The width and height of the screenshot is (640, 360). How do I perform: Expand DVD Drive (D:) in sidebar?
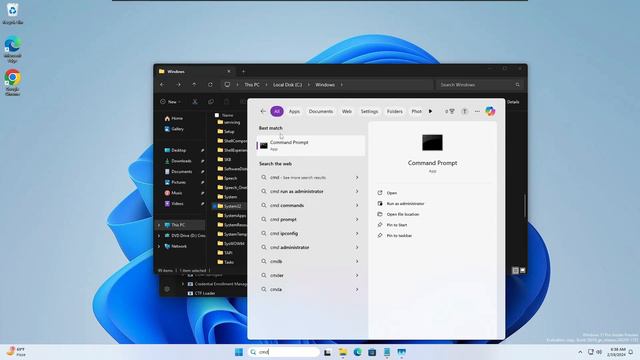point(159,236)
